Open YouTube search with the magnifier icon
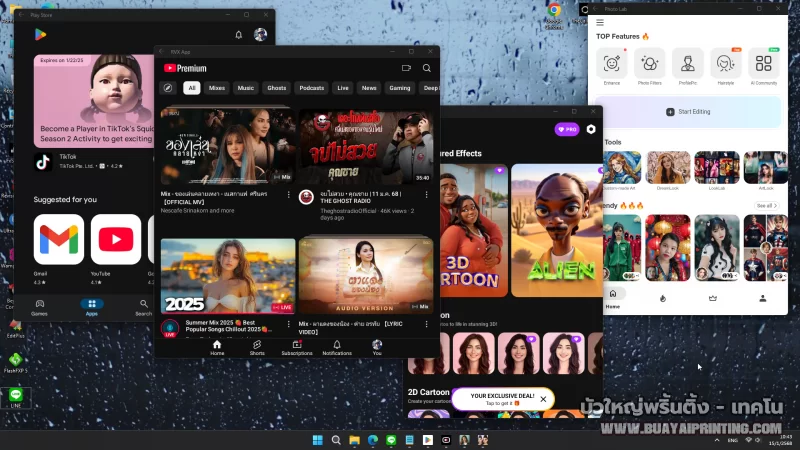 (427, 68)
